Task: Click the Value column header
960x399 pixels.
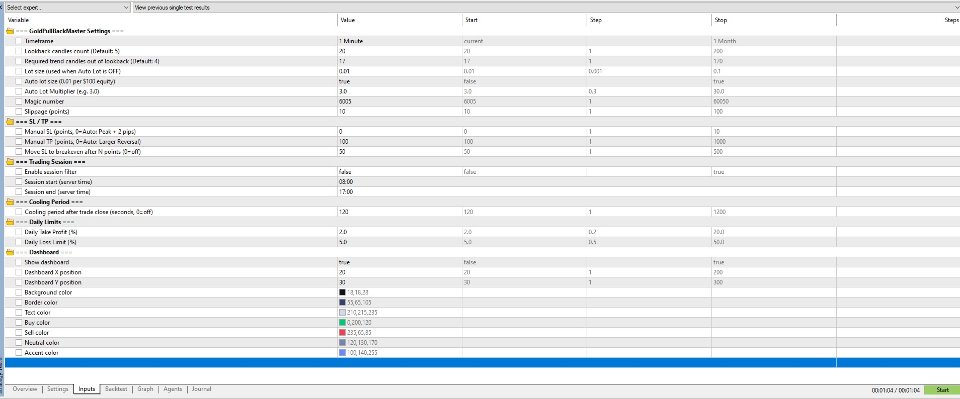Action: 399,20
